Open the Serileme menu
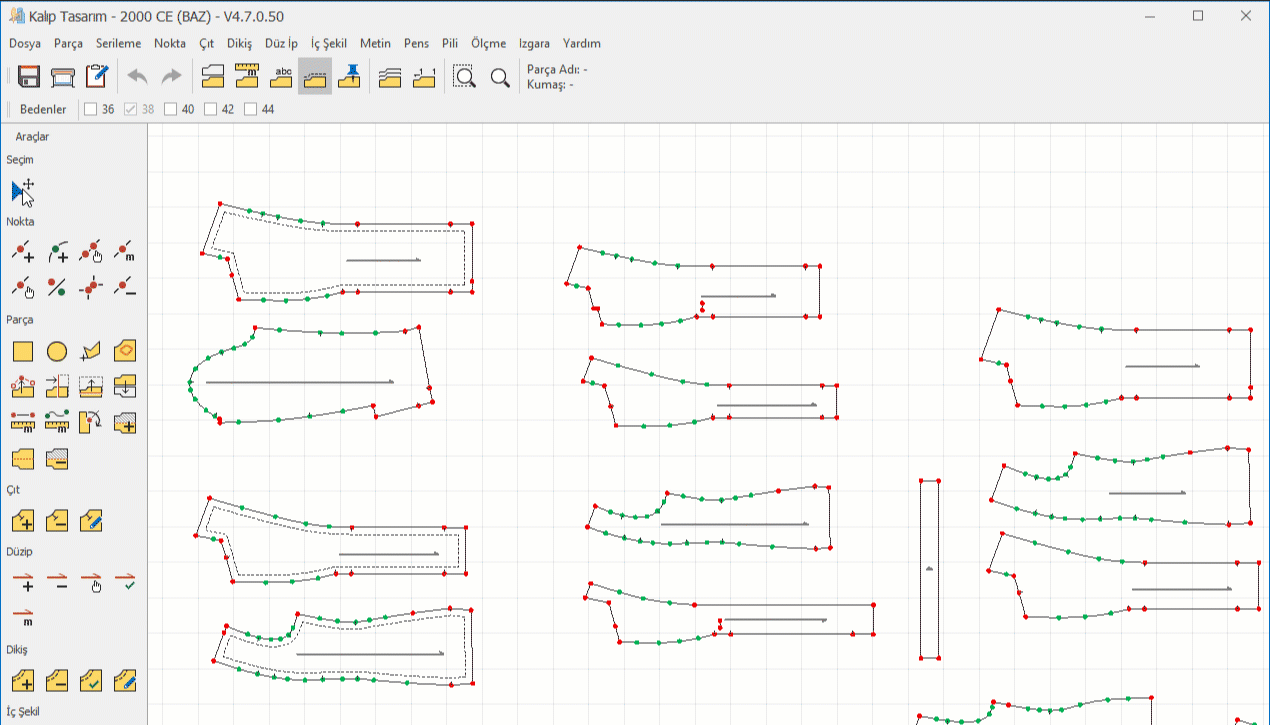The image size is (1270, 725). (119, 44)
